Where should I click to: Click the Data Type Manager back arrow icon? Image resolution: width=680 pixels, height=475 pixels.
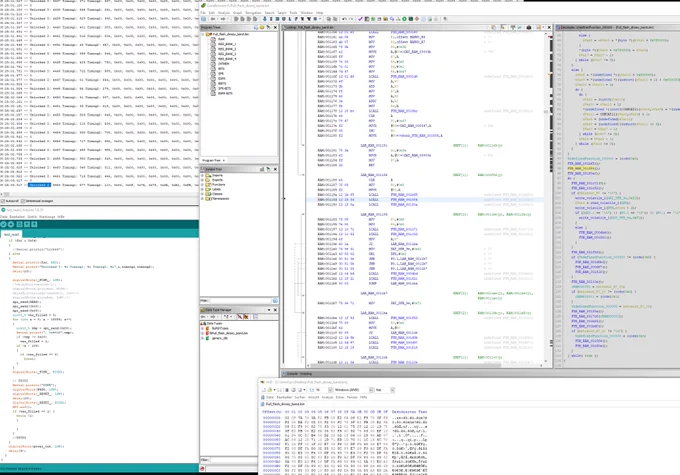pos(204,317)
